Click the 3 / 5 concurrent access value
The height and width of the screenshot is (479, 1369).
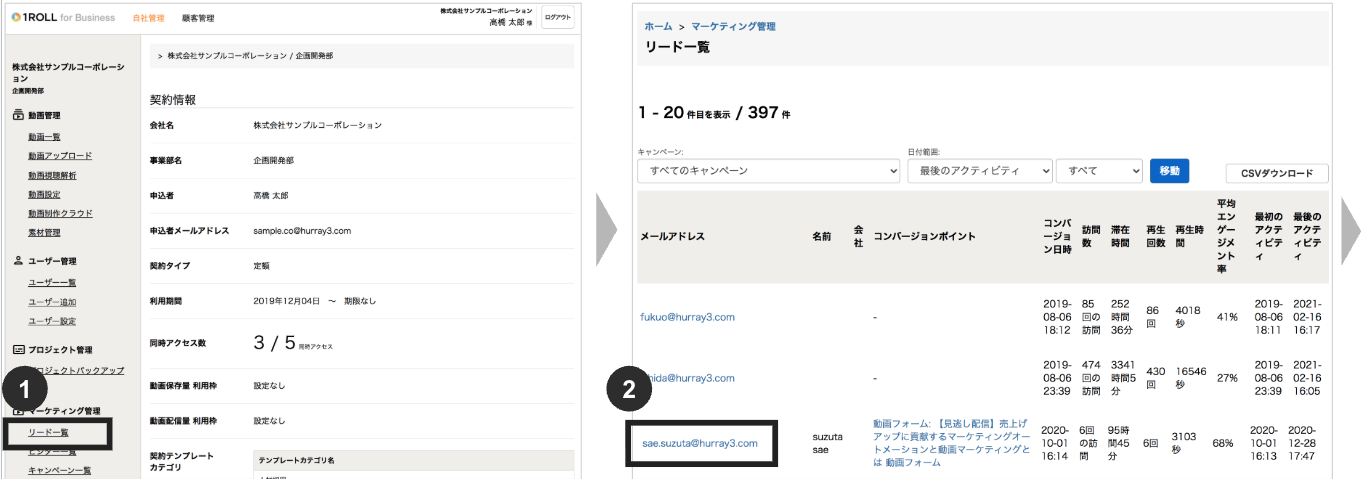(x=275, y=343)
